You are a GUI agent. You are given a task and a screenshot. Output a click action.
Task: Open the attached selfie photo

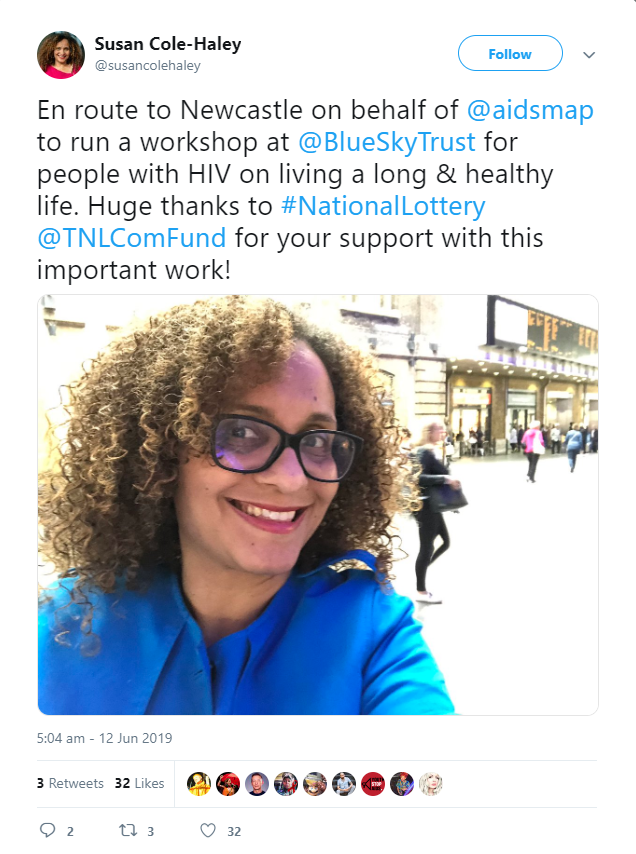pos(318,505)
